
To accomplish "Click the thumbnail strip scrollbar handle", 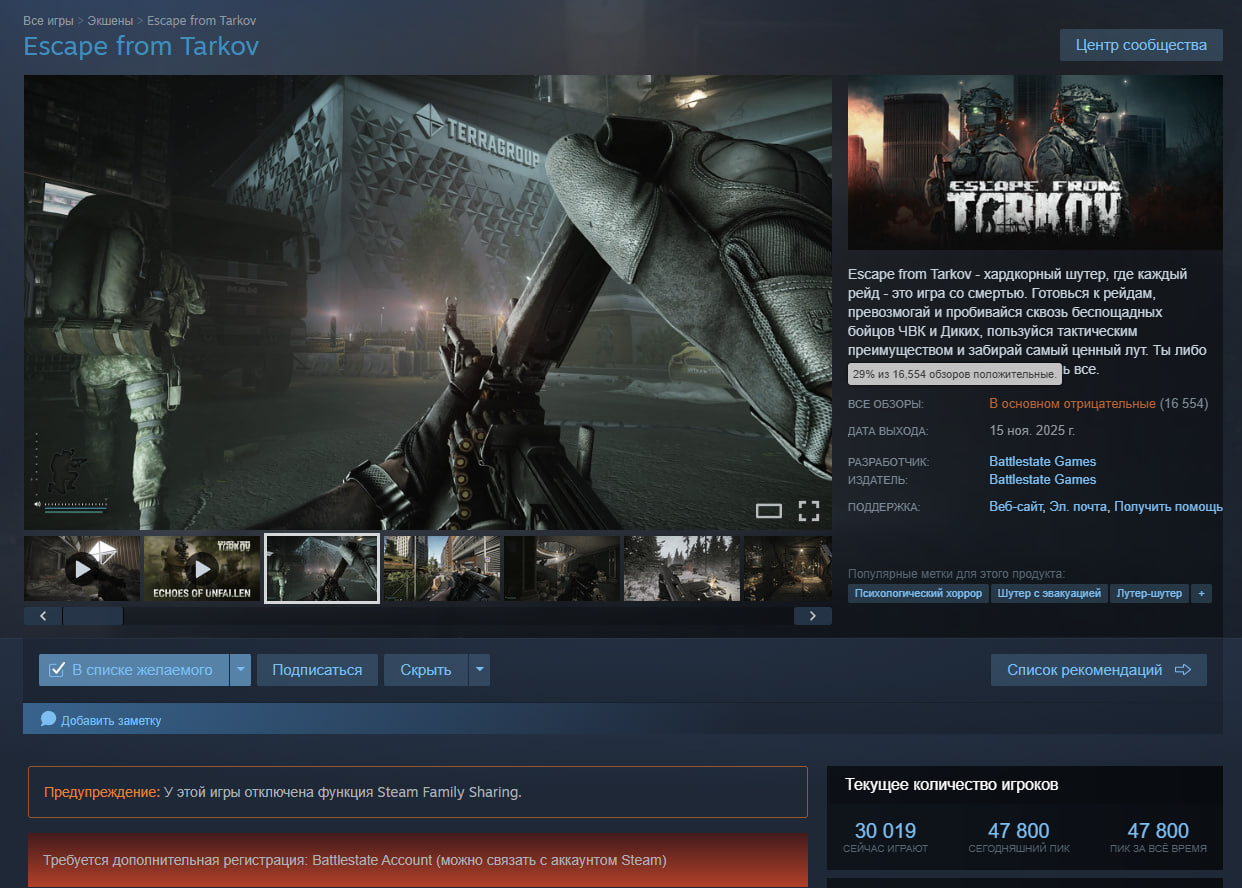I will click(93, 616).
